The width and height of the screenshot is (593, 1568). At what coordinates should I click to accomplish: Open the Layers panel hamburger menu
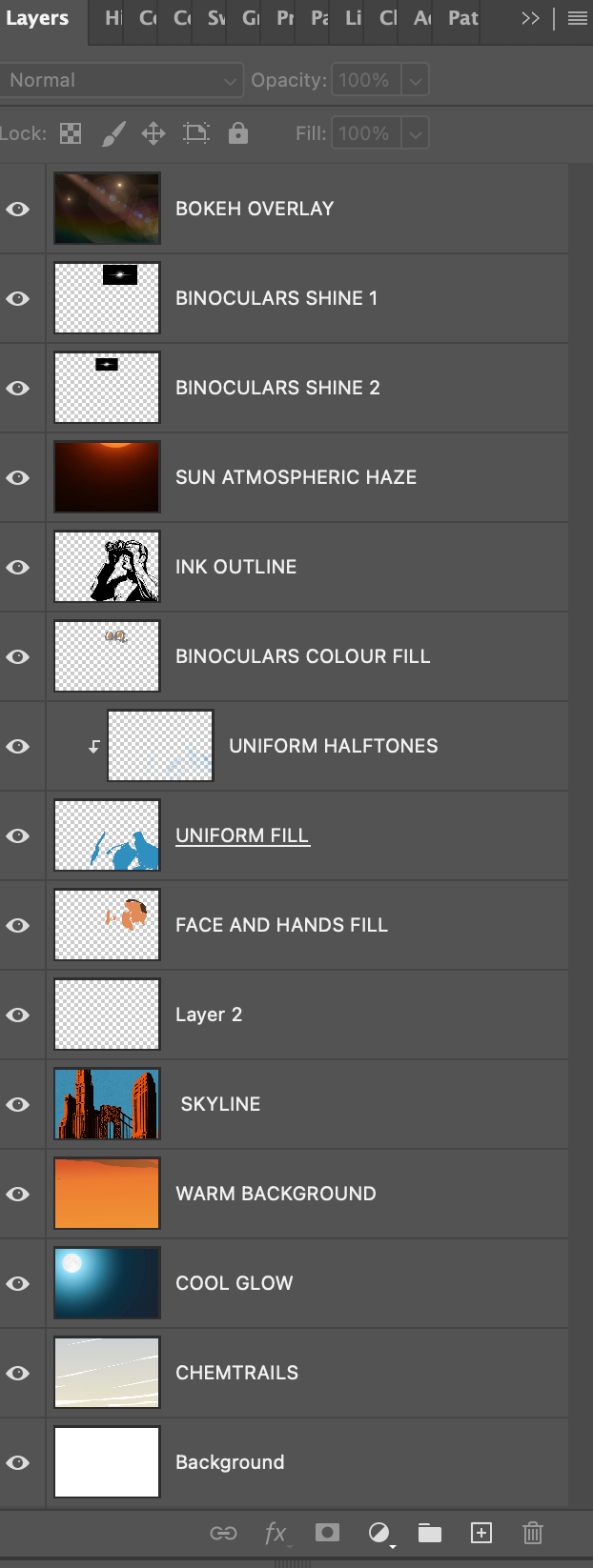577,18
